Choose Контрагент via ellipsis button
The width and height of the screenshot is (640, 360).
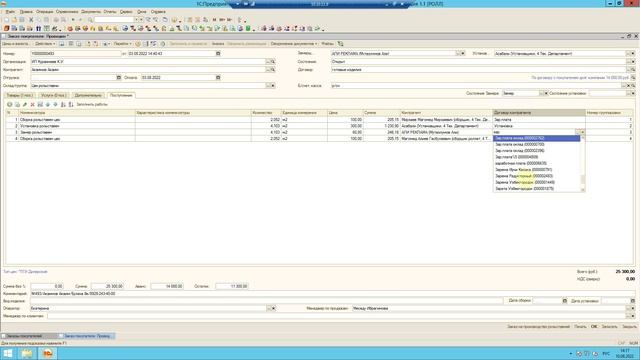tap(268, 70)
